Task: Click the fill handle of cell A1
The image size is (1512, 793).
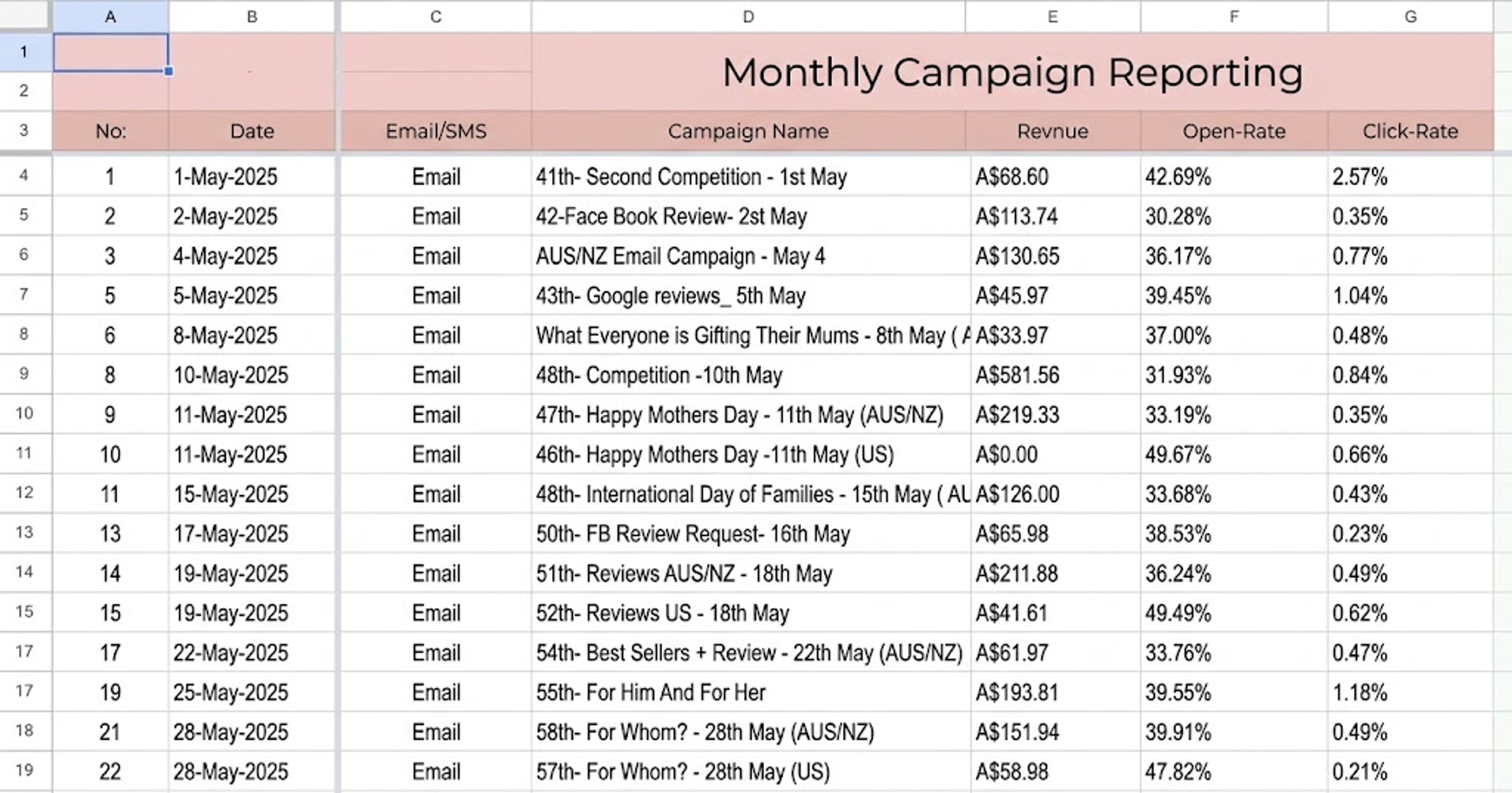Action: click(x=169, y=72)
